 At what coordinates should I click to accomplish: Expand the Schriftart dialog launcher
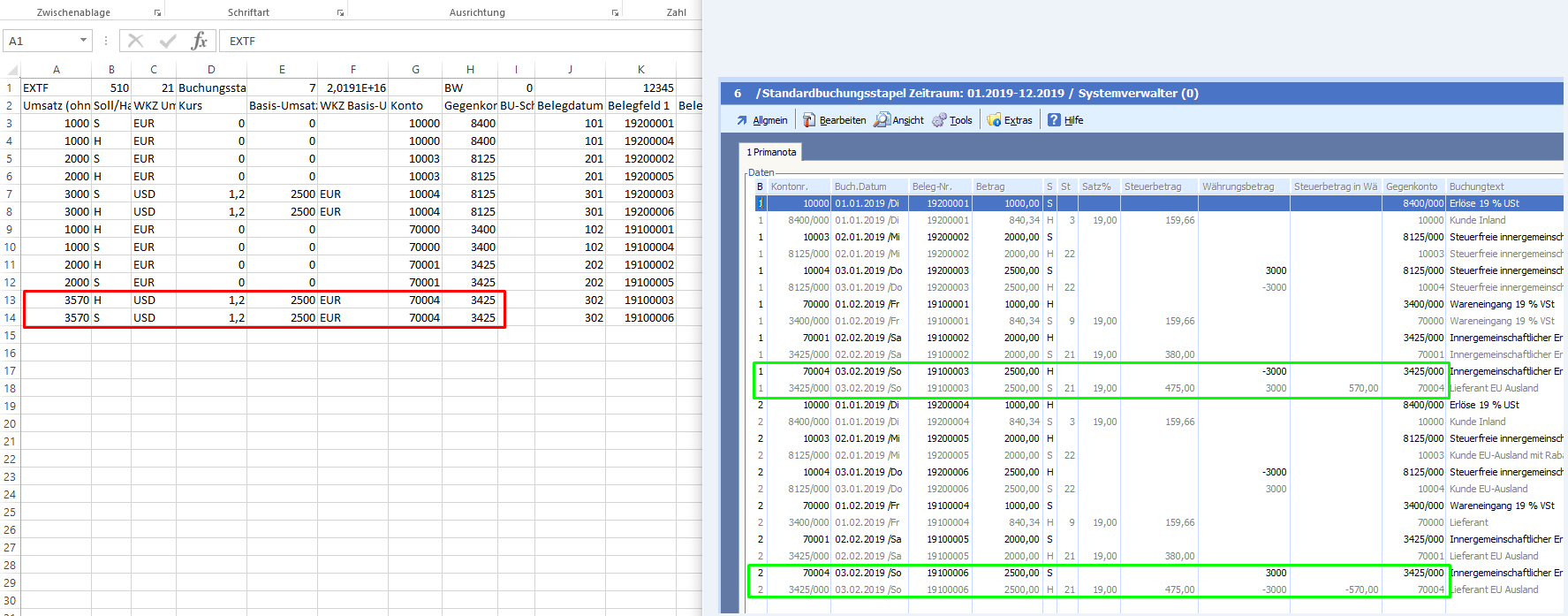click(x=340, y=13)
